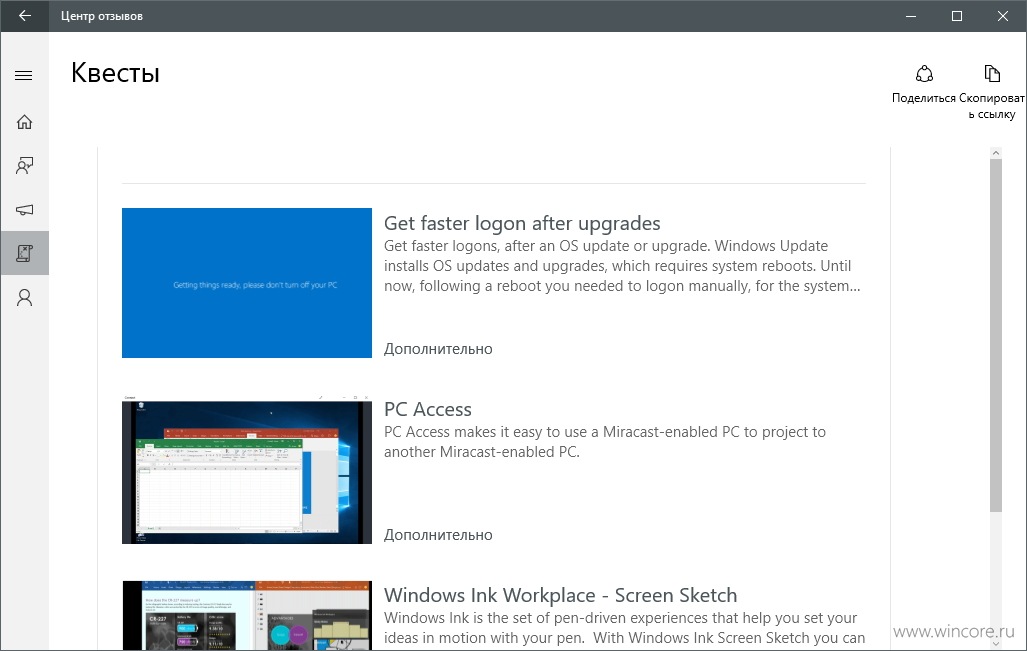The height and width of the screenshot is (651, 1027).
Task: Open the Feedback section icon in sidebar
Action: click(x=24, y=166)
